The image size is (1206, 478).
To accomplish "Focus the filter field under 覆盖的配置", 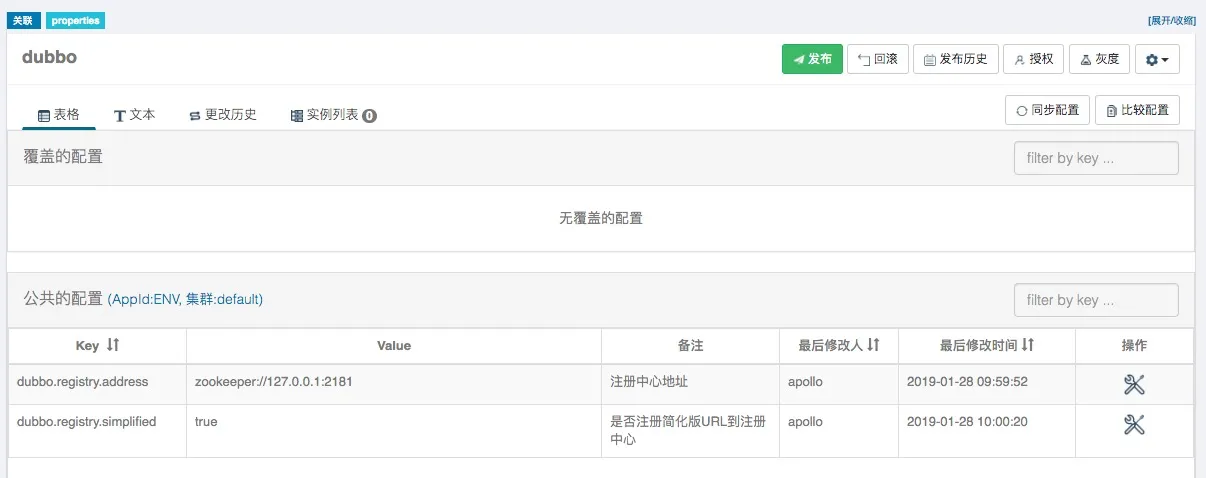I will pyautogui.click(x=1096, y=158).
